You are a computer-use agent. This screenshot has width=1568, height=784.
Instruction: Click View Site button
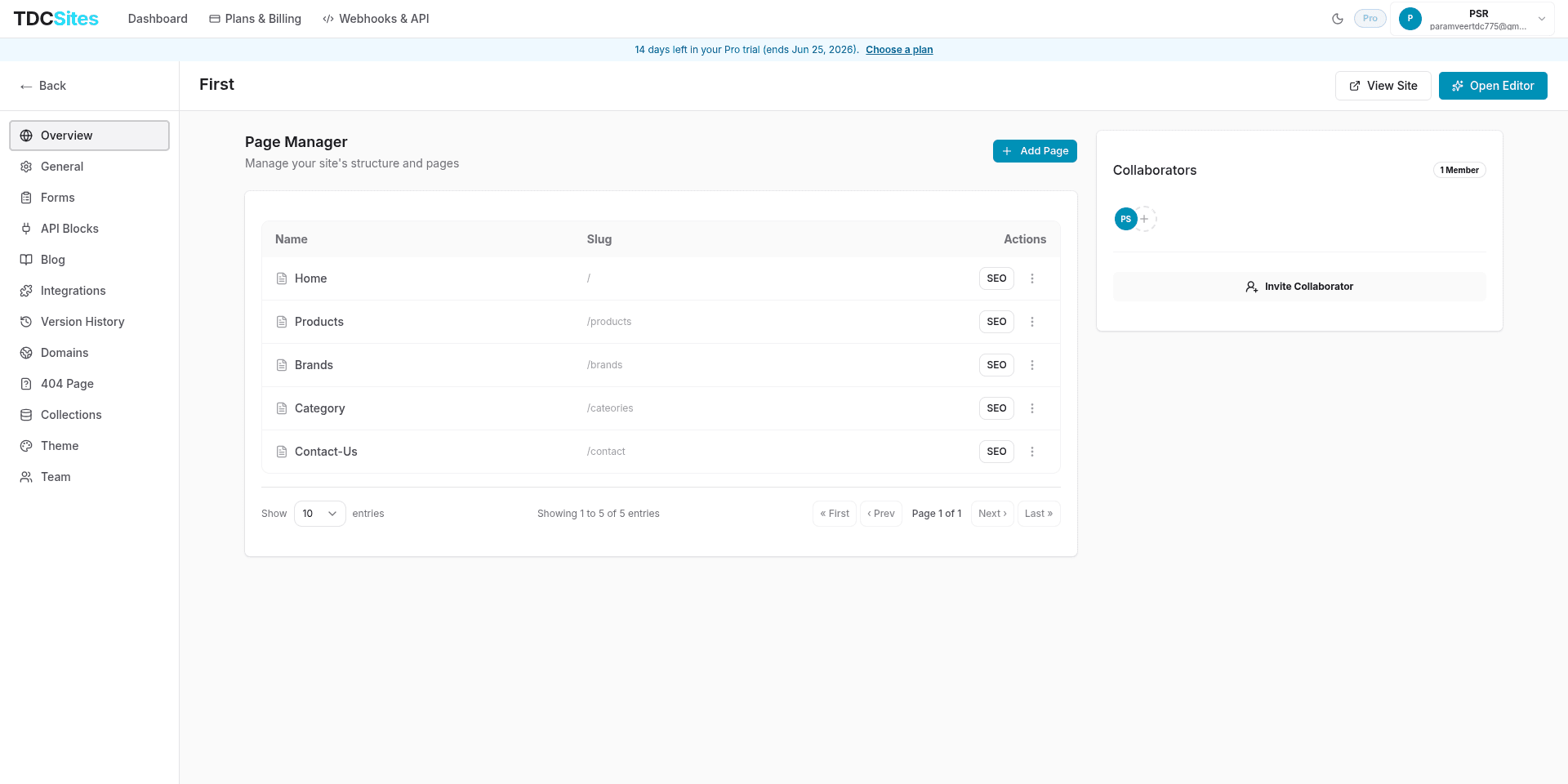point(1383,86)
